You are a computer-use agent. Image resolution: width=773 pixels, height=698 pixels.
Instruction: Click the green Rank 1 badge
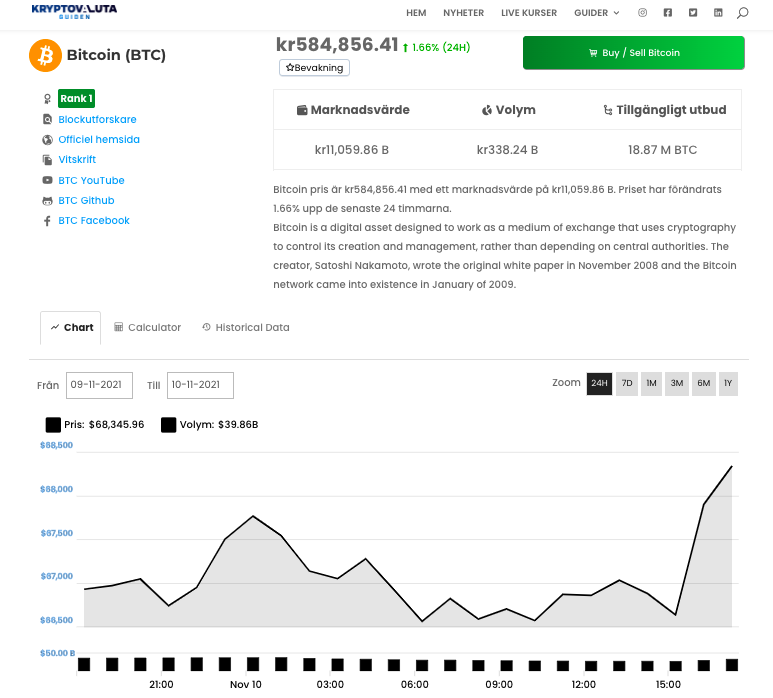point(76,99)
